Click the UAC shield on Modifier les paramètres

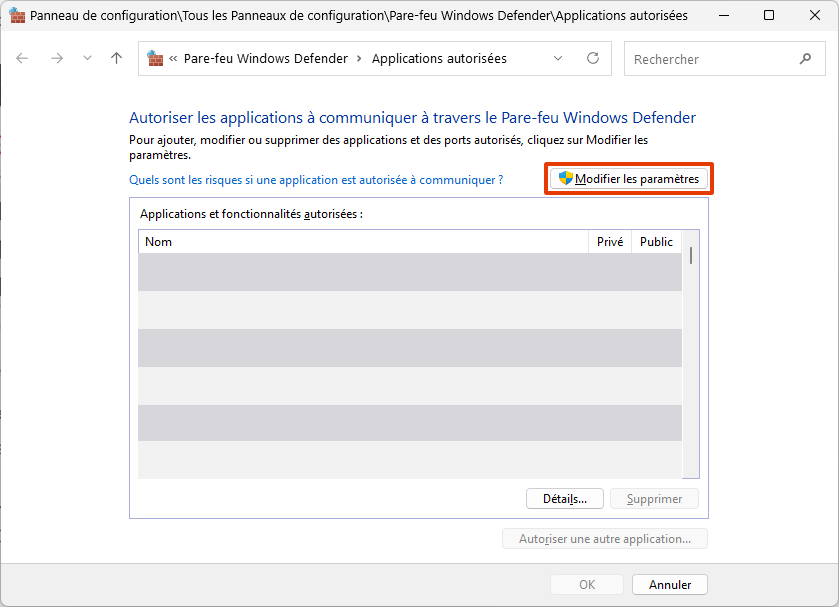pos(565,178)
